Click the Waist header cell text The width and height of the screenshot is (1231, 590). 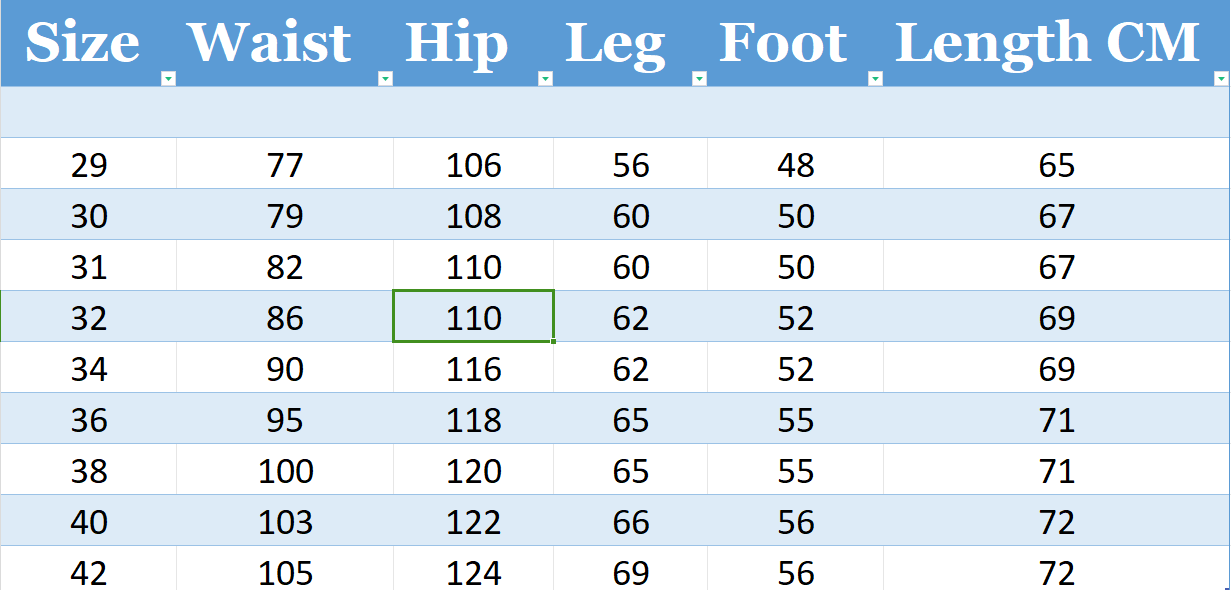point(270,43)
